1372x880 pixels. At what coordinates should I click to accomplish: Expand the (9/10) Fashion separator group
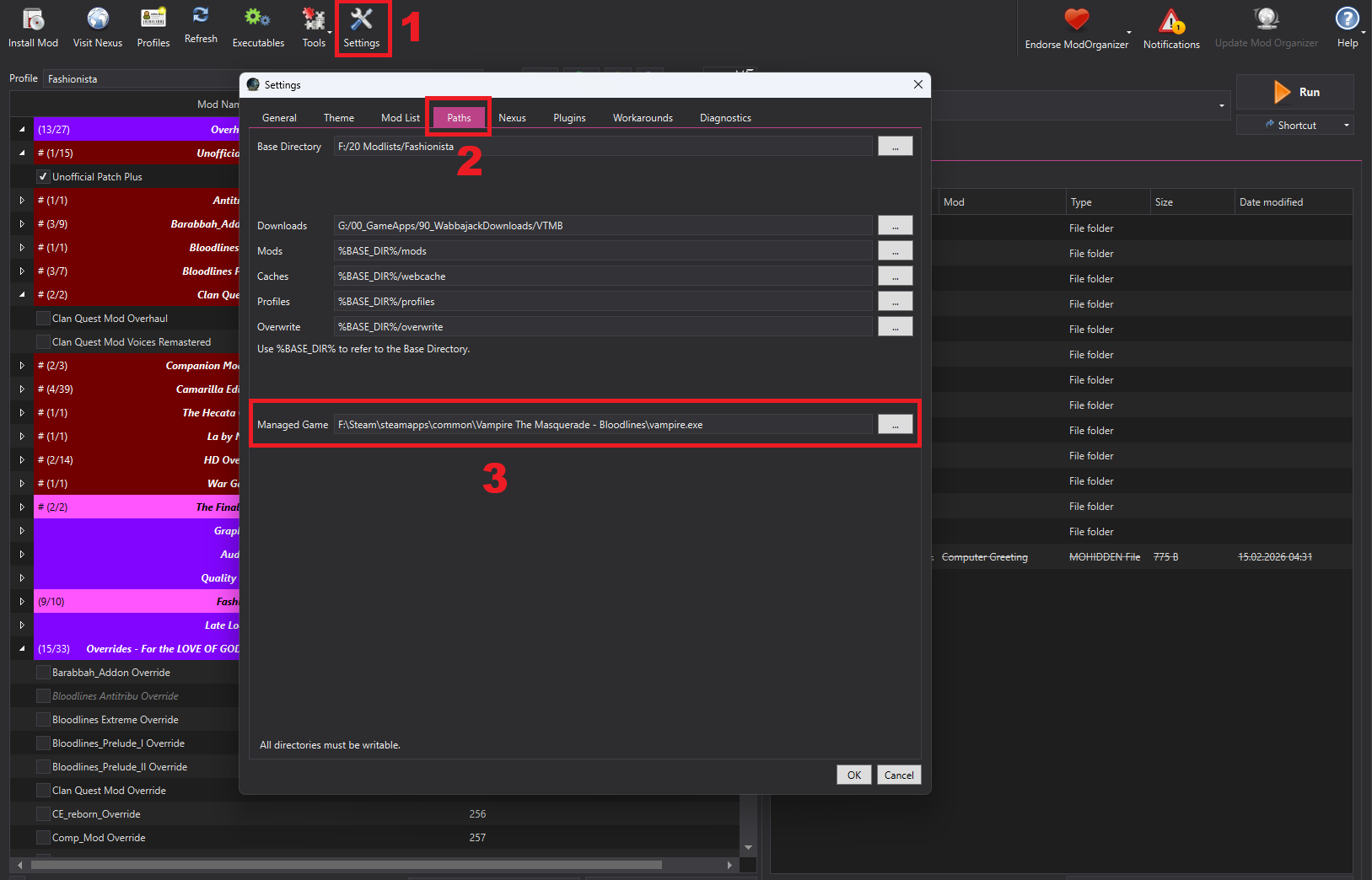[22, 602]
